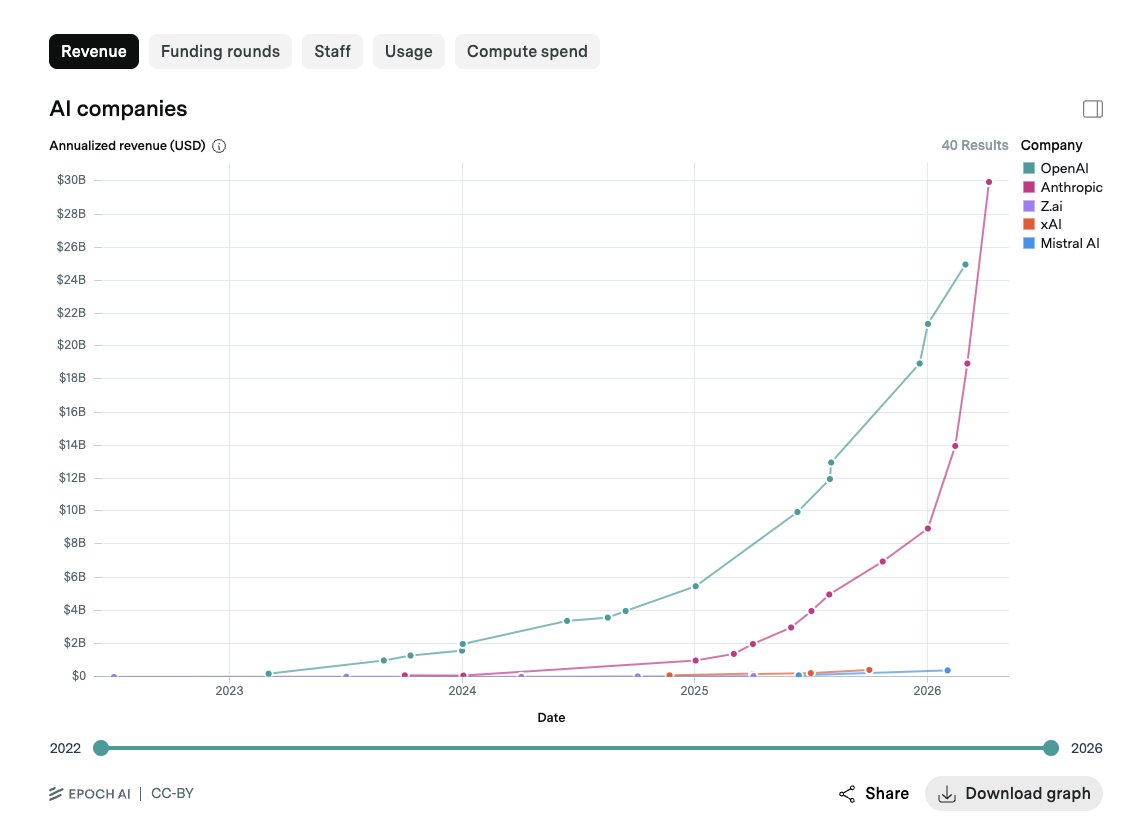Open the CC-BY license link

point(172,794)
